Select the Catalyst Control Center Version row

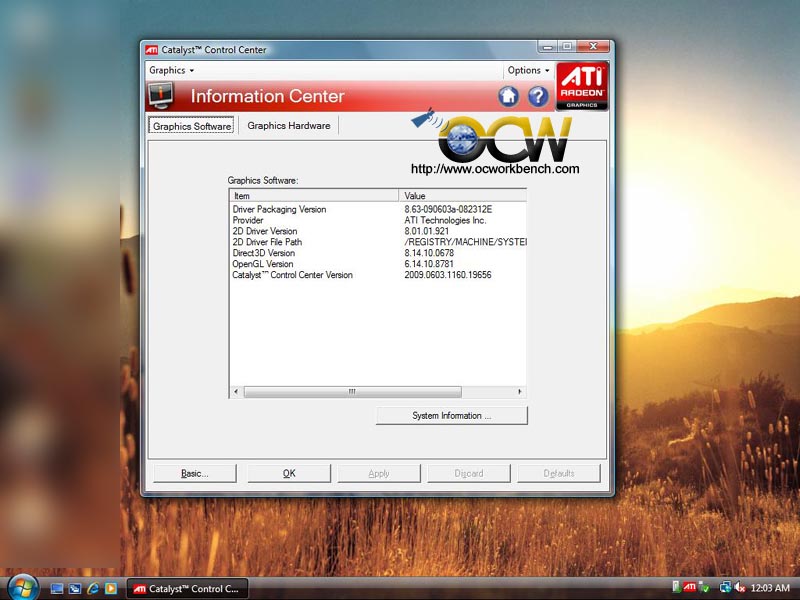tap(378, 275)
